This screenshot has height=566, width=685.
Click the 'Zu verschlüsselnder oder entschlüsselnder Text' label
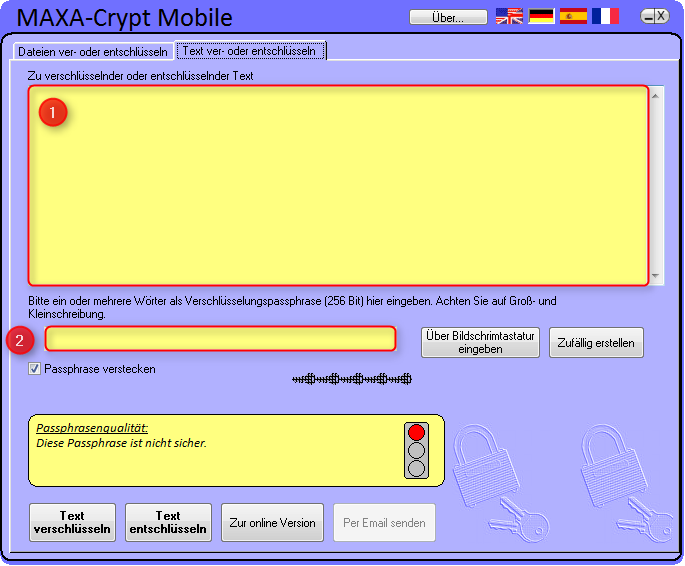(140, 76)
